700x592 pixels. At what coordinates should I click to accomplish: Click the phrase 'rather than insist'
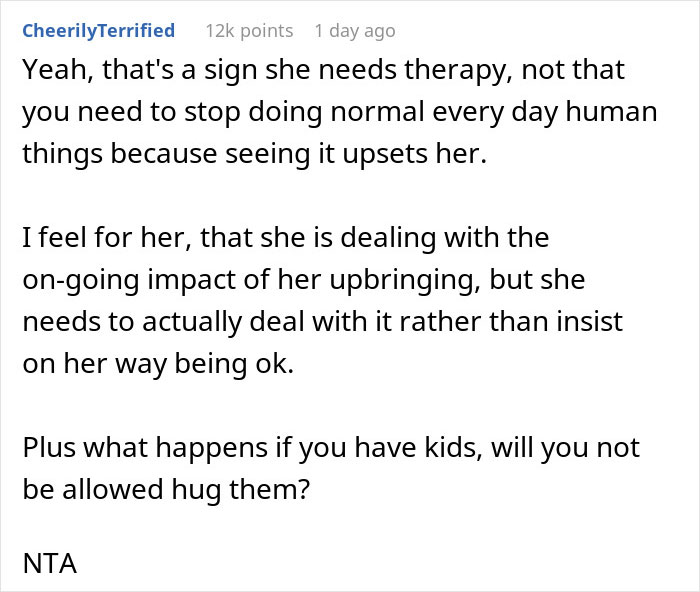(511, 321)
